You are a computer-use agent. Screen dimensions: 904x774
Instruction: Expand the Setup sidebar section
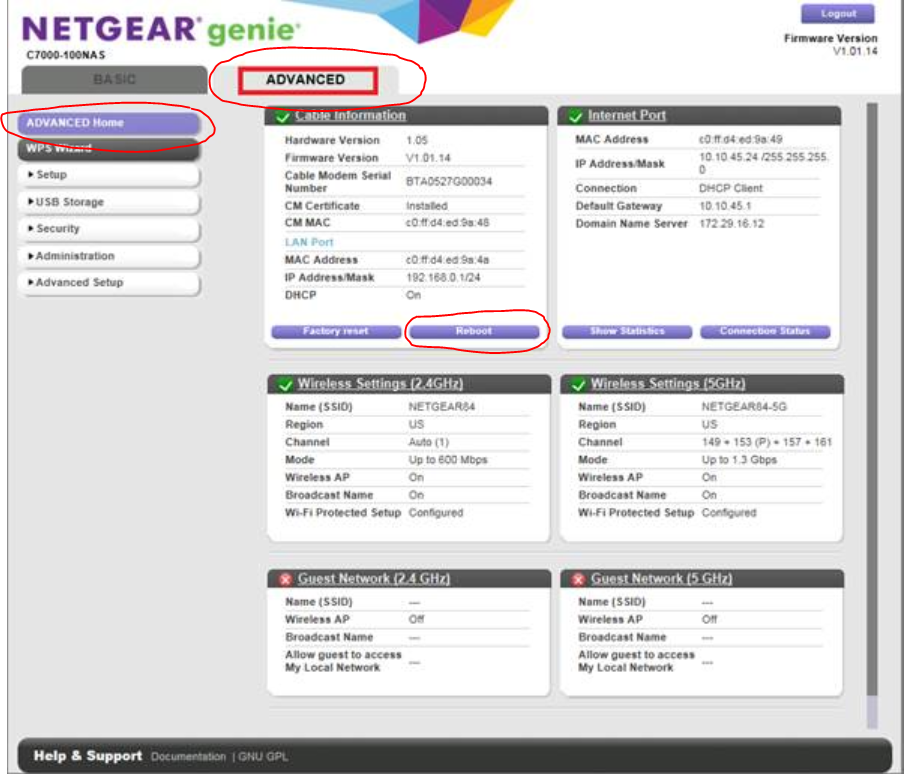pos(110,175)
